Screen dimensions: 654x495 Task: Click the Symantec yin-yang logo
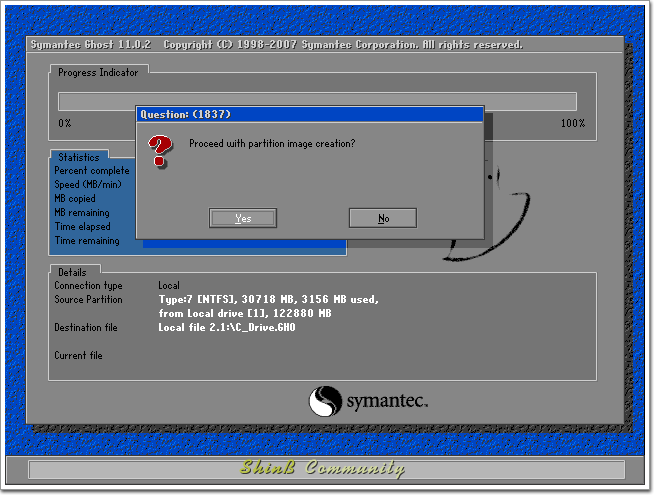(x=325, y=401)
